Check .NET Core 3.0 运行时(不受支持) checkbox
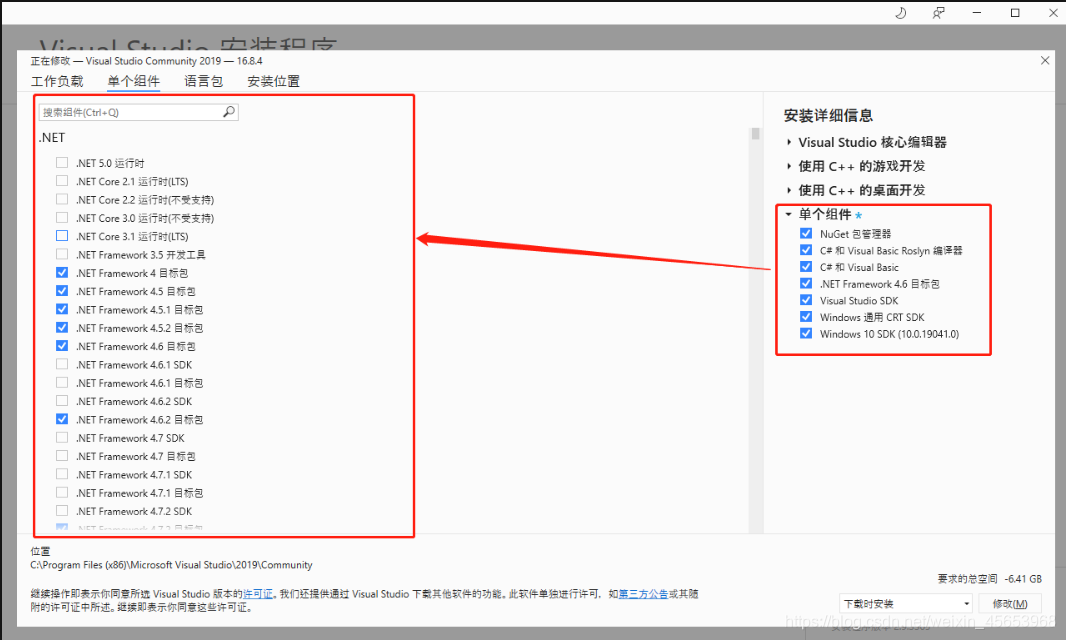This screenshot has height=640, width=1066. [62, 218]
